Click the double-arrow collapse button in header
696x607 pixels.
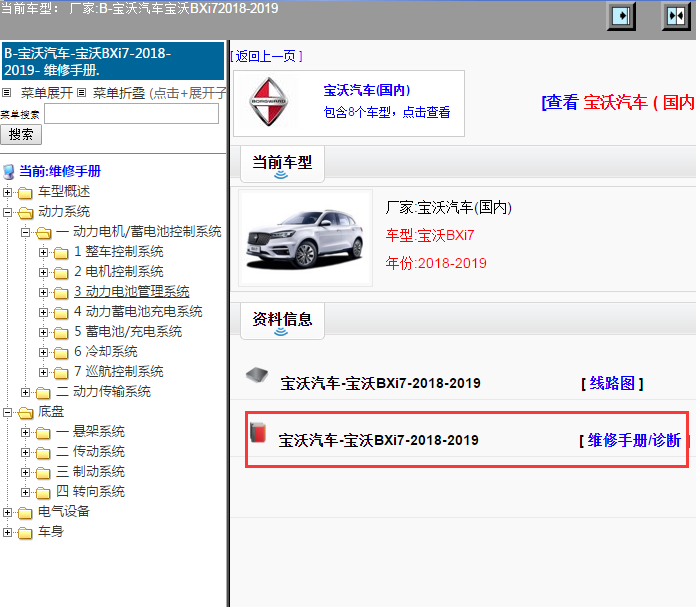[x=676, y=16]
